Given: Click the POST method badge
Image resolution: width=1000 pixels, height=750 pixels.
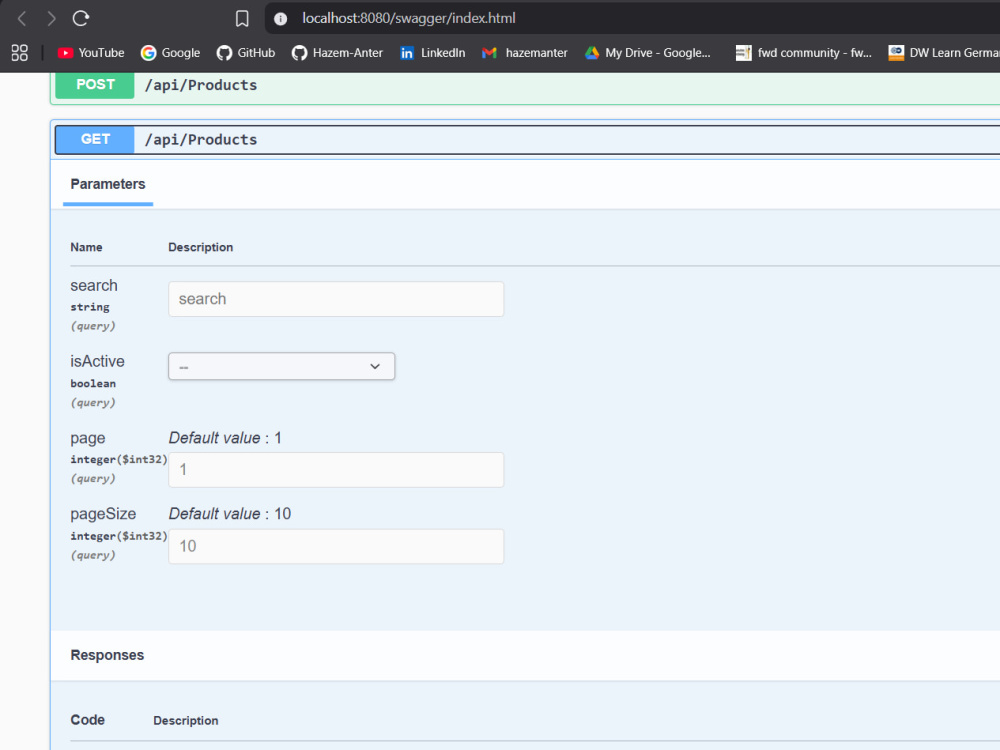Looking at the screenshot, I should click(95, 85).
